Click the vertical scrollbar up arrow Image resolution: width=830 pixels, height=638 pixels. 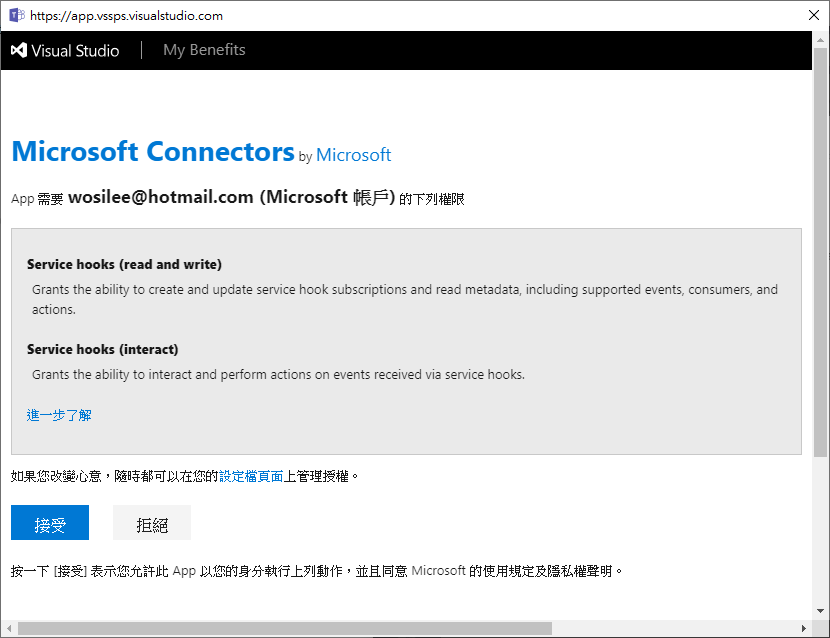[x=820, y=40]
